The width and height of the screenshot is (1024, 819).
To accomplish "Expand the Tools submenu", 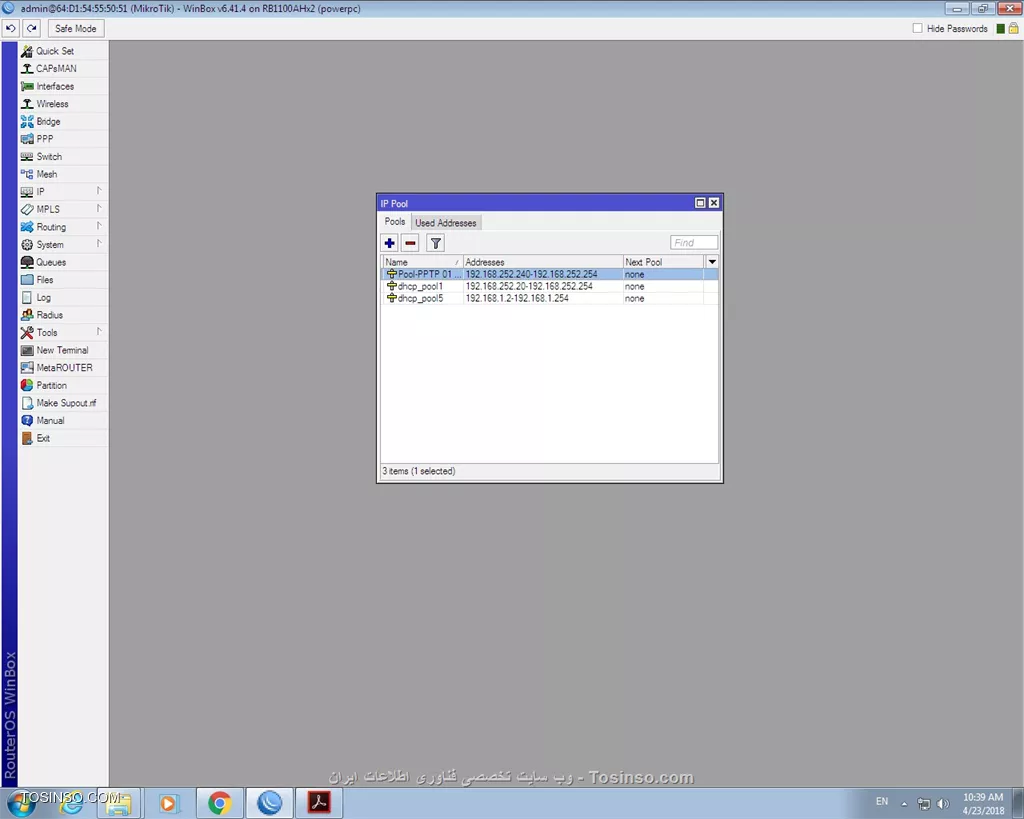I will [63, 332].
